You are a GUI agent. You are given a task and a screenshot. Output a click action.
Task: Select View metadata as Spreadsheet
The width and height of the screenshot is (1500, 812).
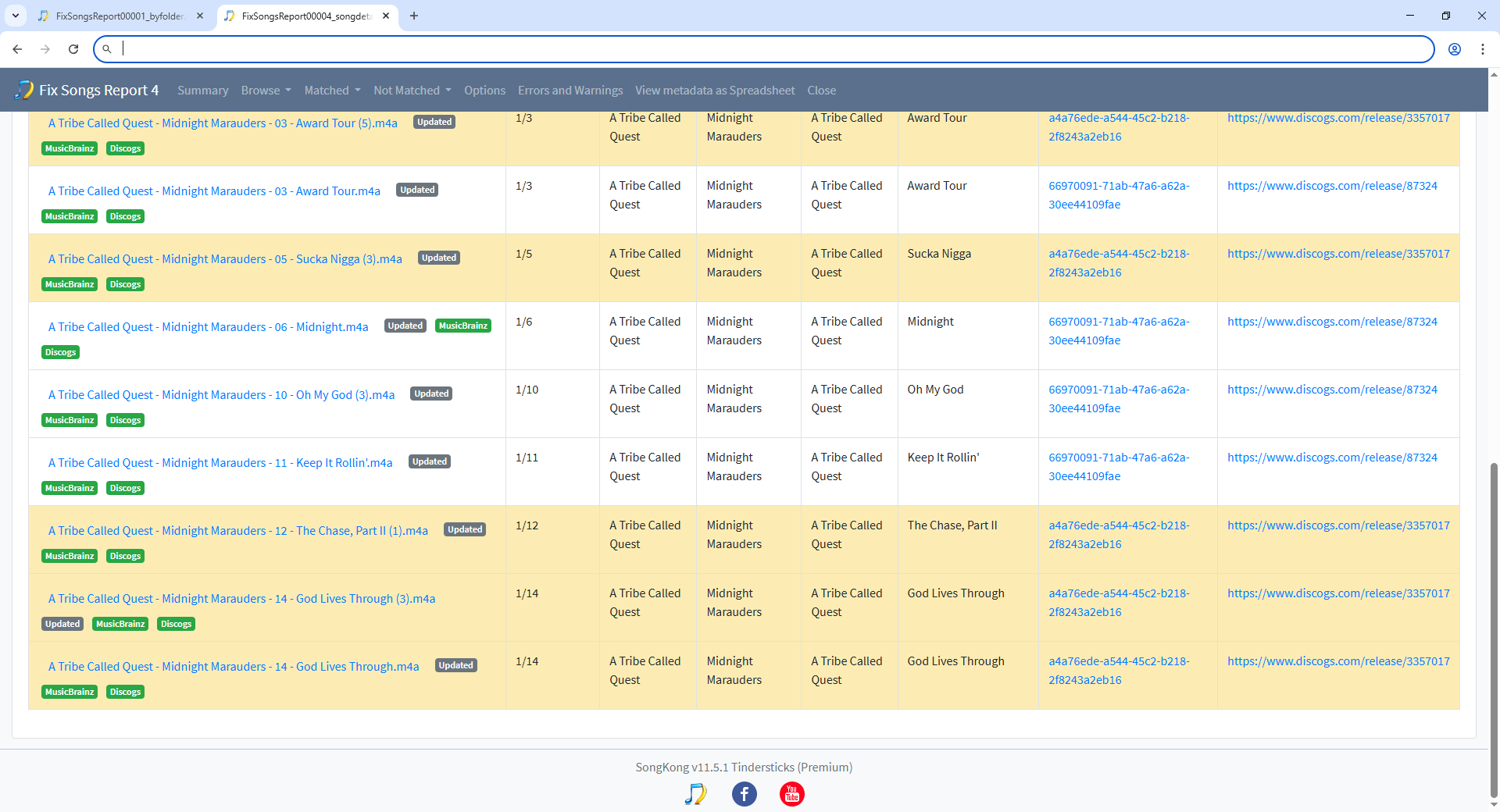(x=715, y=91)
